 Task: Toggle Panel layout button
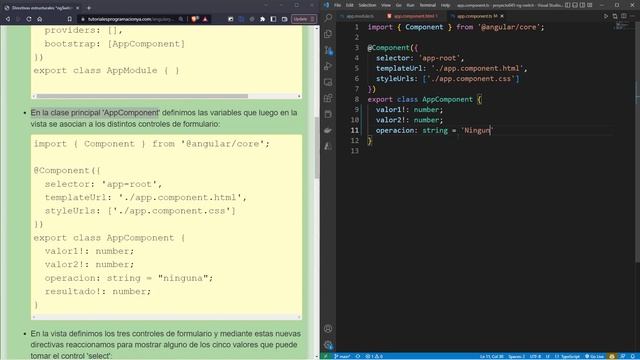click(575, 5)
